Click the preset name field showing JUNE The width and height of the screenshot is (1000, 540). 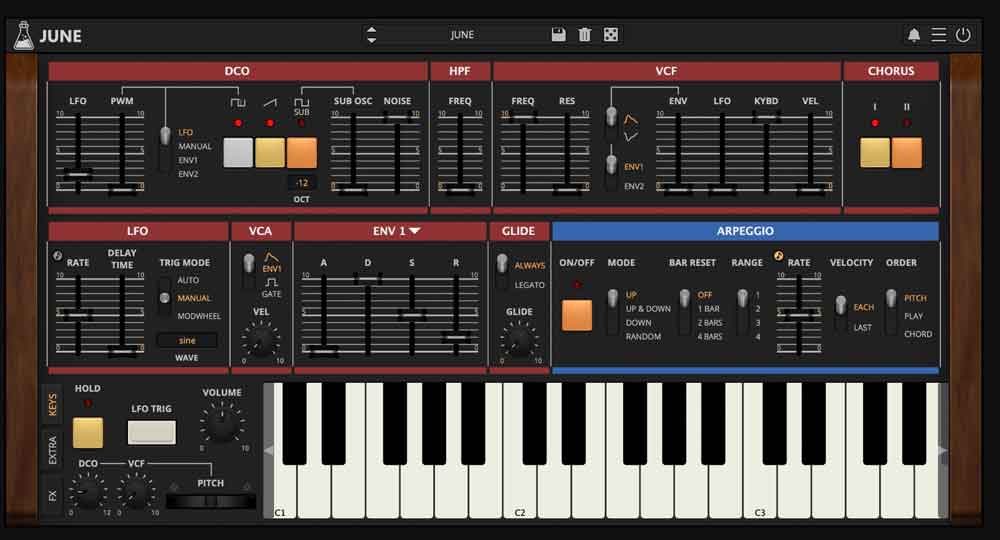pos(462,35)
